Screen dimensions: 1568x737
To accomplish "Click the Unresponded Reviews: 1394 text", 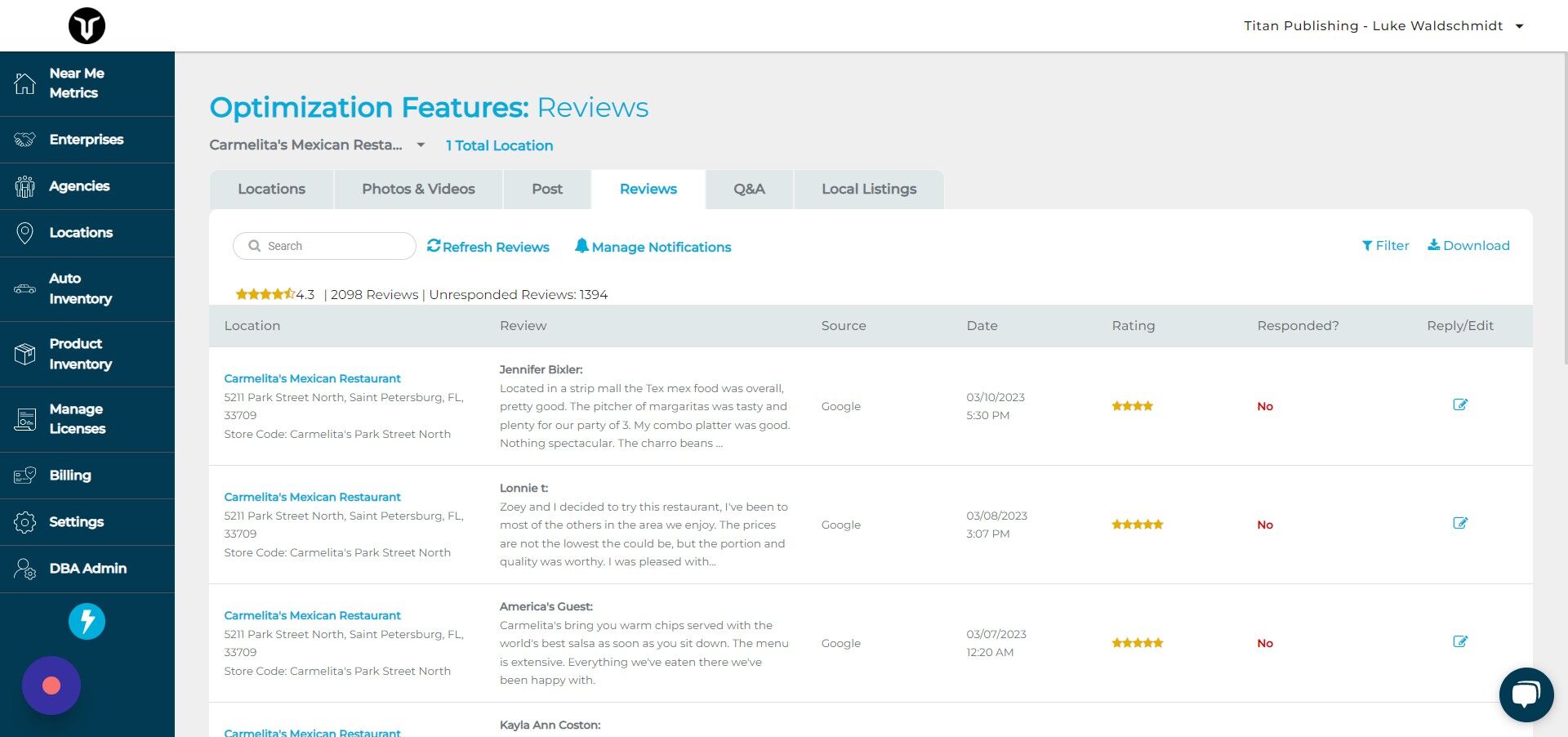I will (x=519, y=294).
